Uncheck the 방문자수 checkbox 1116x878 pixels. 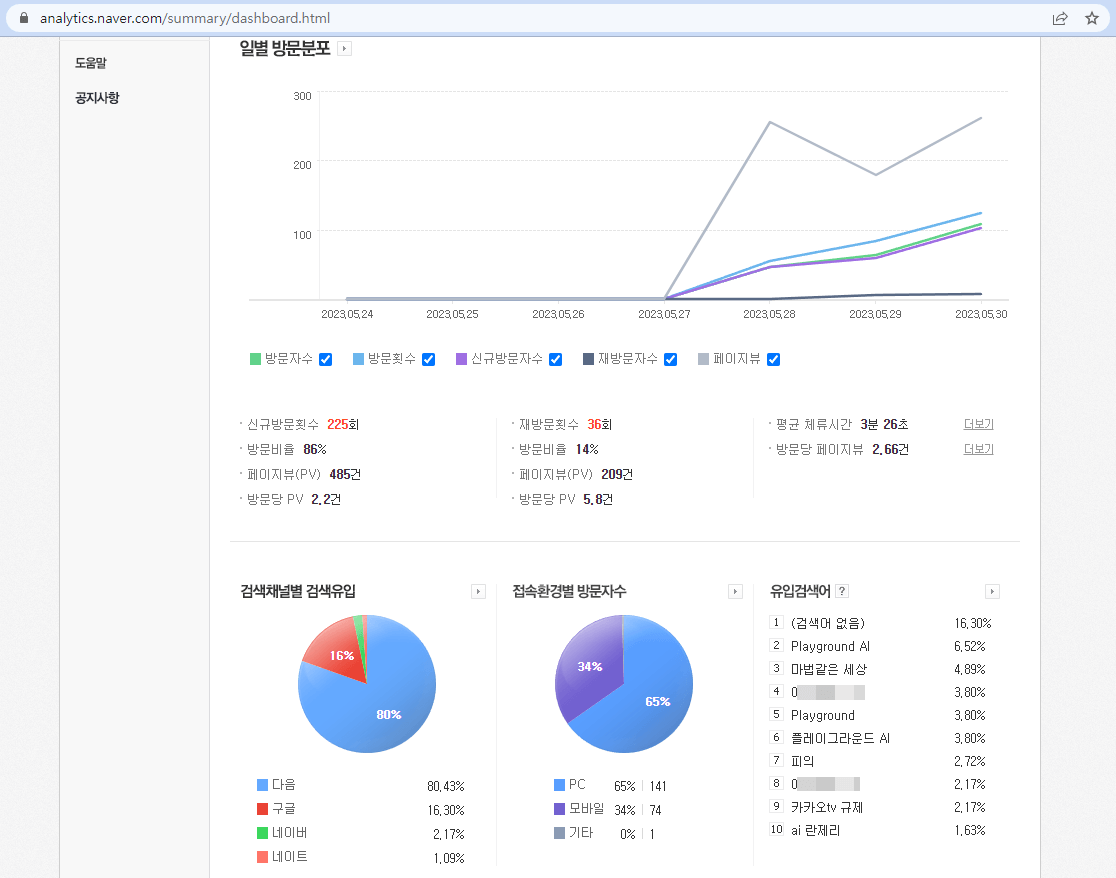point(324,358)
